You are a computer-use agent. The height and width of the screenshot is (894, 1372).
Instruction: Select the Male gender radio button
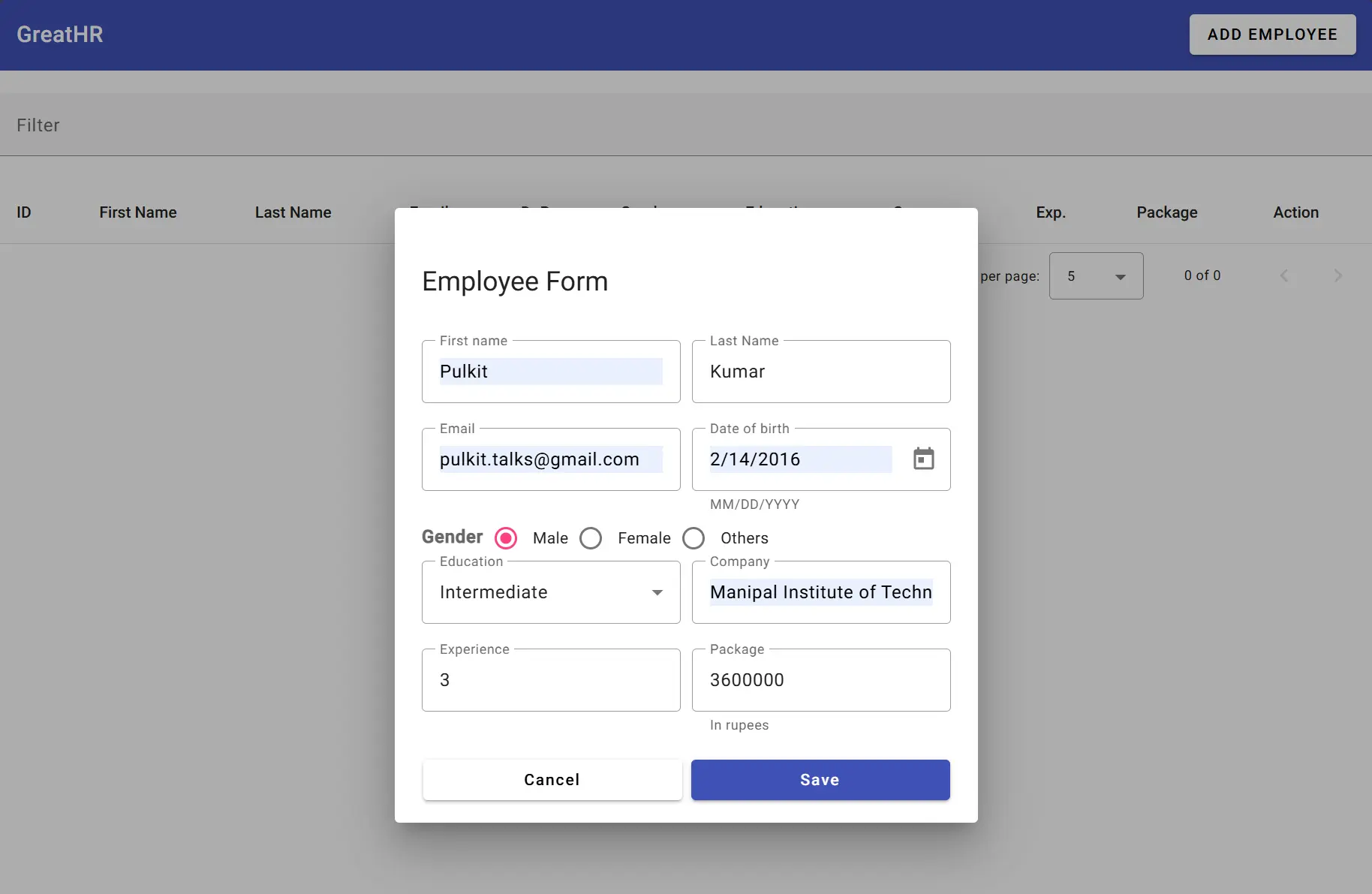coord(506,538)
